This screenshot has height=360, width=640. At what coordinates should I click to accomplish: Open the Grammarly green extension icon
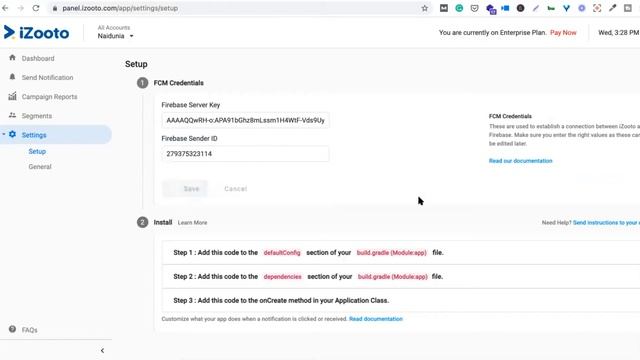coord(459,8)
